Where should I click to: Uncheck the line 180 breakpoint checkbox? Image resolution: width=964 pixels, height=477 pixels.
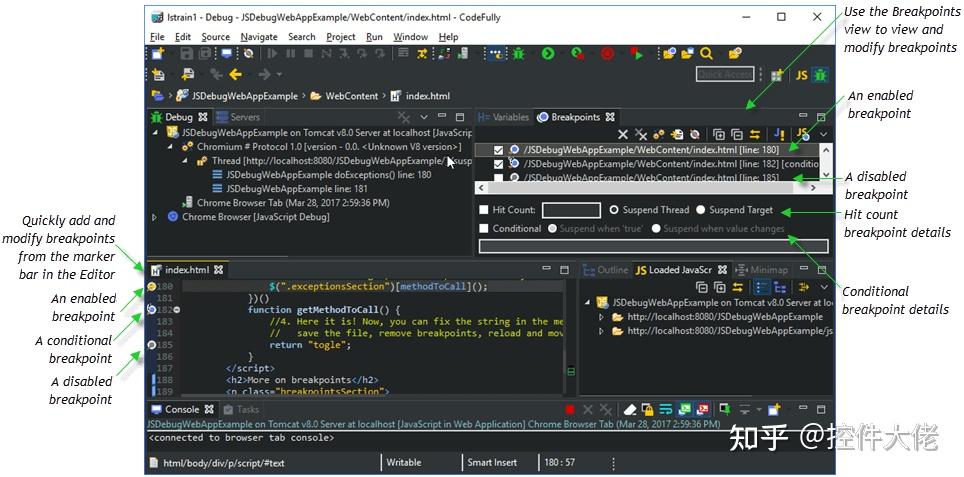click(x=499, y=149)
